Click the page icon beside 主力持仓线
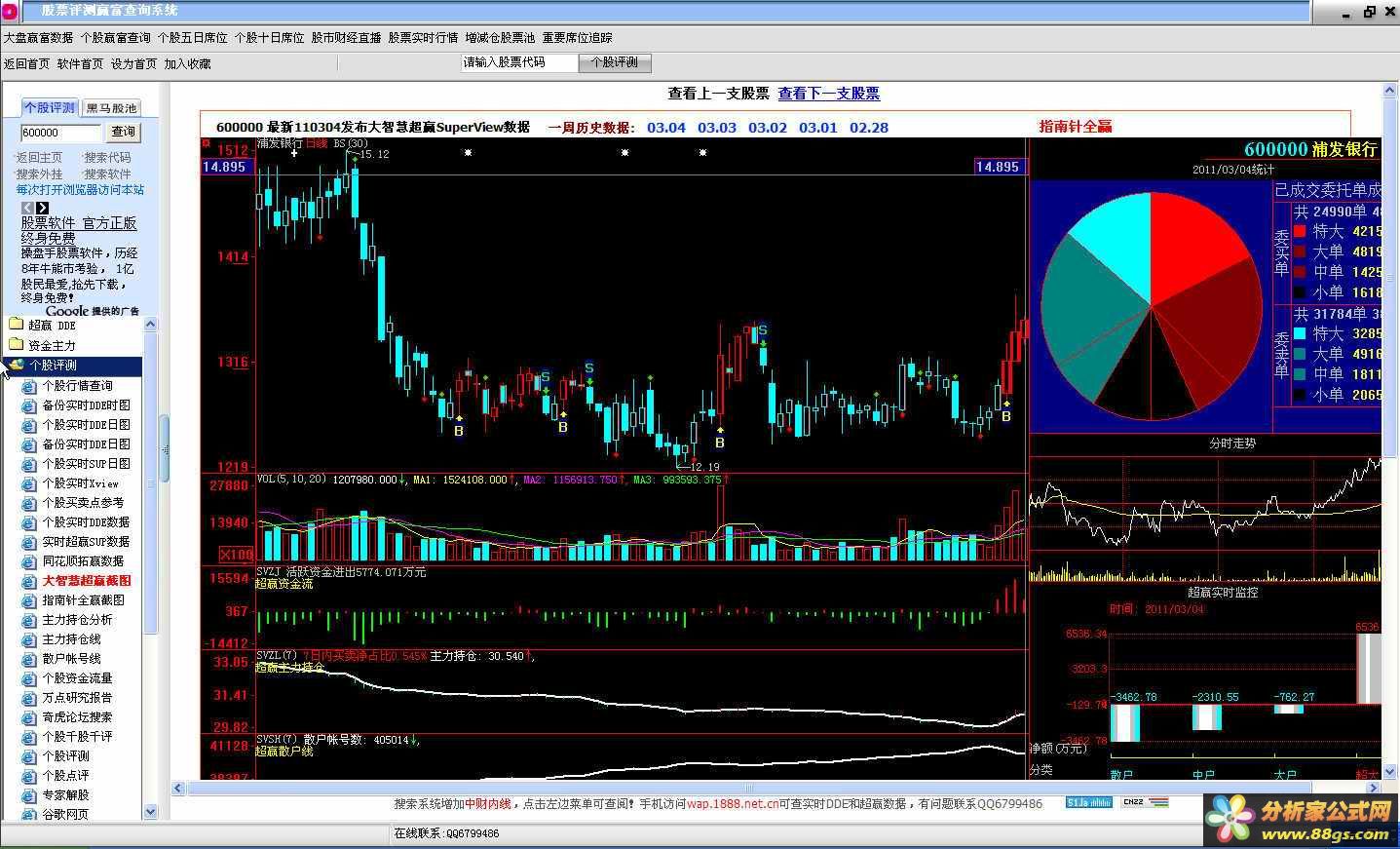 tap(29, 639)
